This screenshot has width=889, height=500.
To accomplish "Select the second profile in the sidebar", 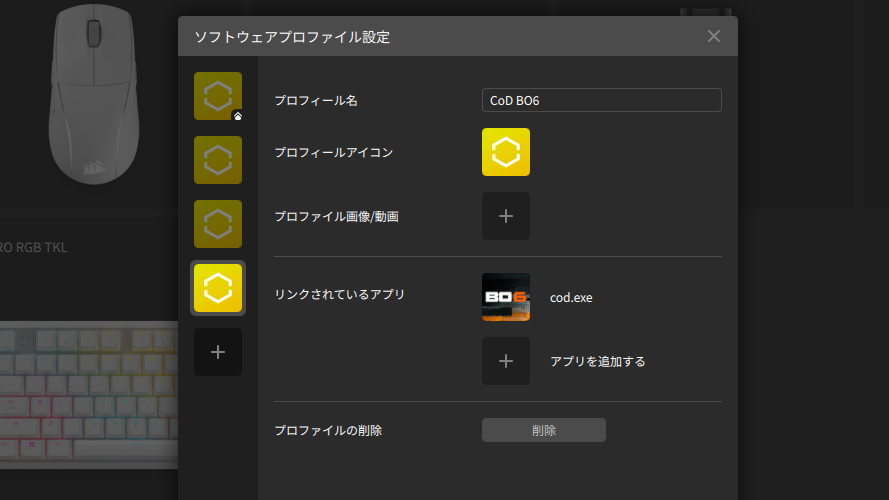I will [218, 160].
